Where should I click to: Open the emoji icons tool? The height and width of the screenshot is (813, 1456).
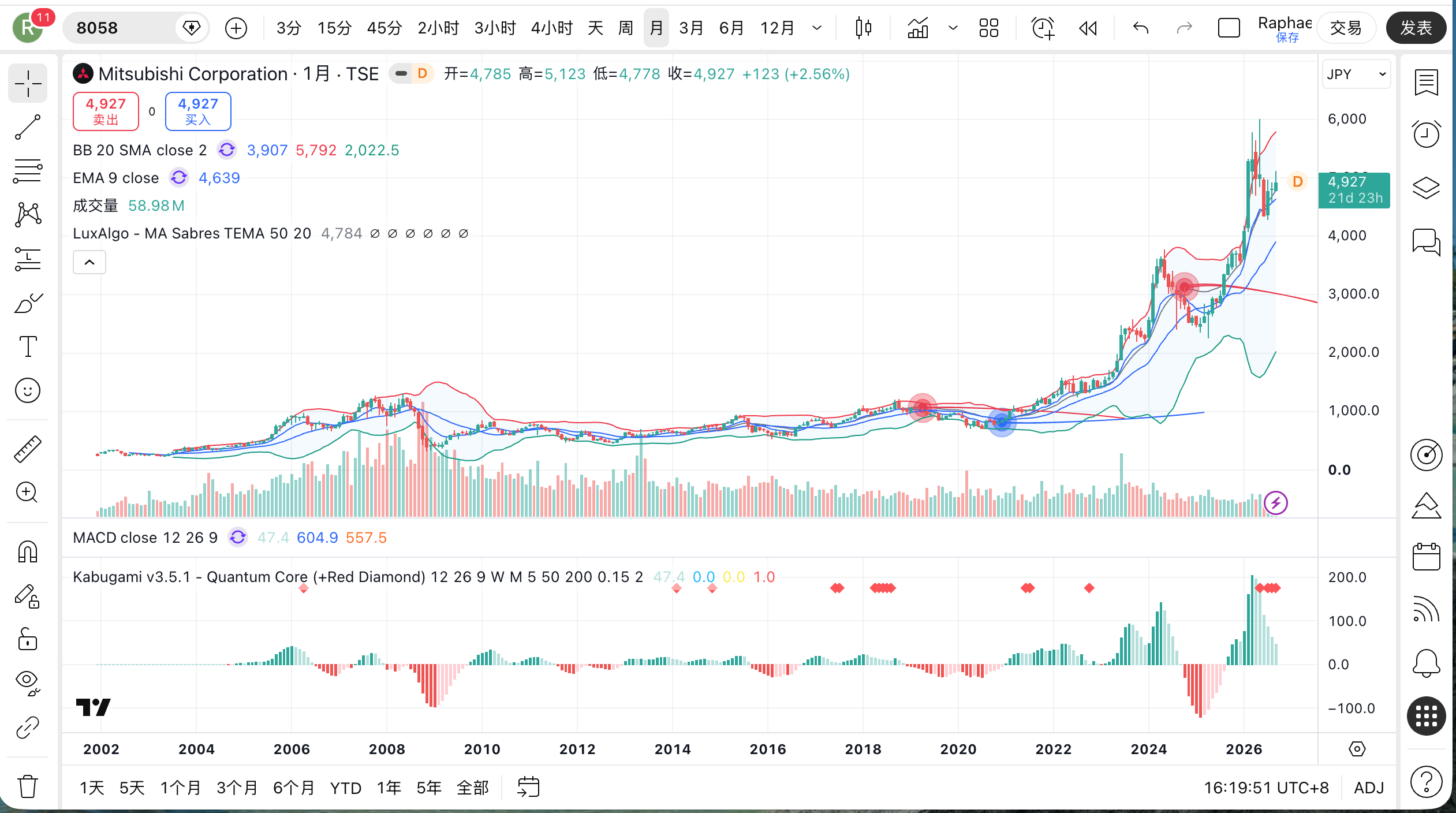pos(28,391)
